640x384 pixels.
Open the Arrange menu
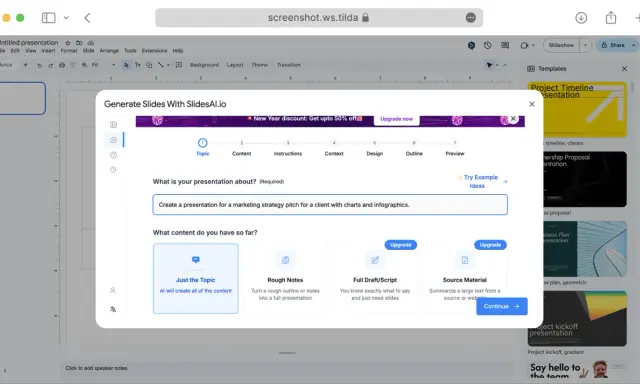point(109,51)
